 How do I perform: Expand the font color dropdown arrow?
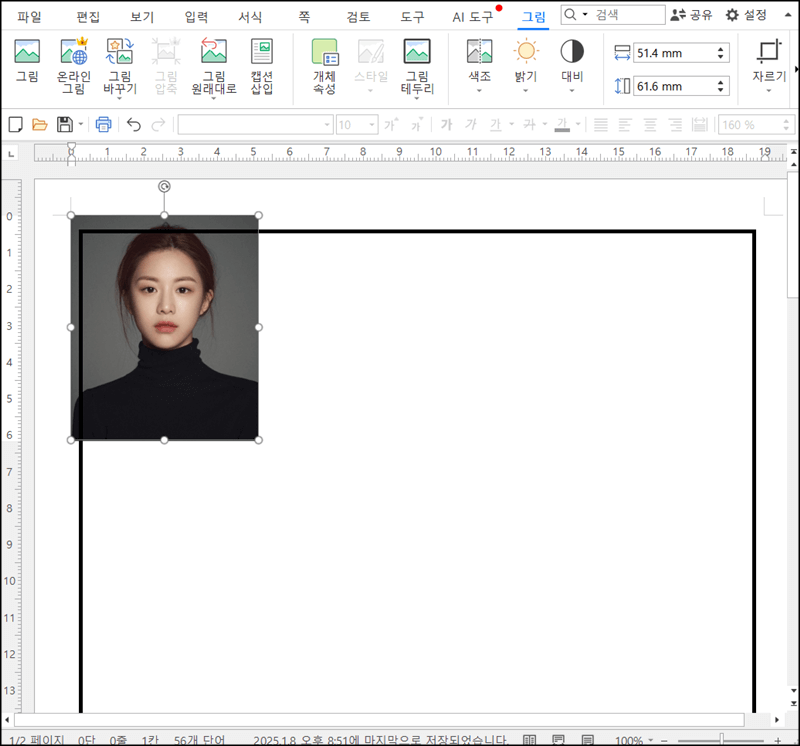(578, 124)
